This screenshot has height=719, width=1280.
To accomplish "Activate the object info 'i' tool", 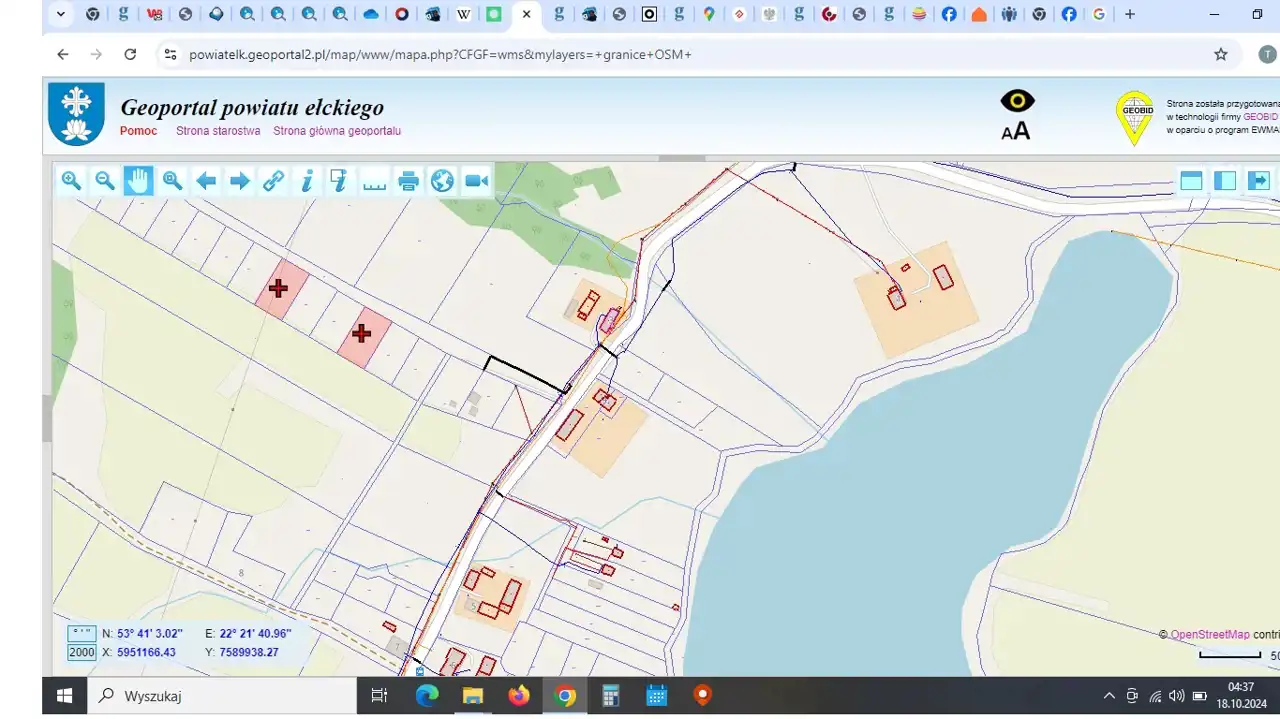I will pyautogui.click(x=307, y=180).
